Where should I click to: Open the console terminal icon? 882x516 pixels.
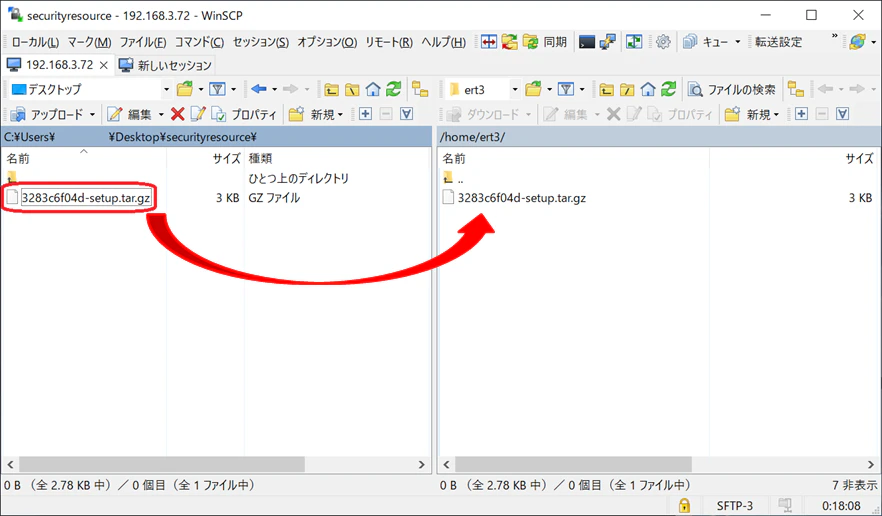[x=587, y=42]
